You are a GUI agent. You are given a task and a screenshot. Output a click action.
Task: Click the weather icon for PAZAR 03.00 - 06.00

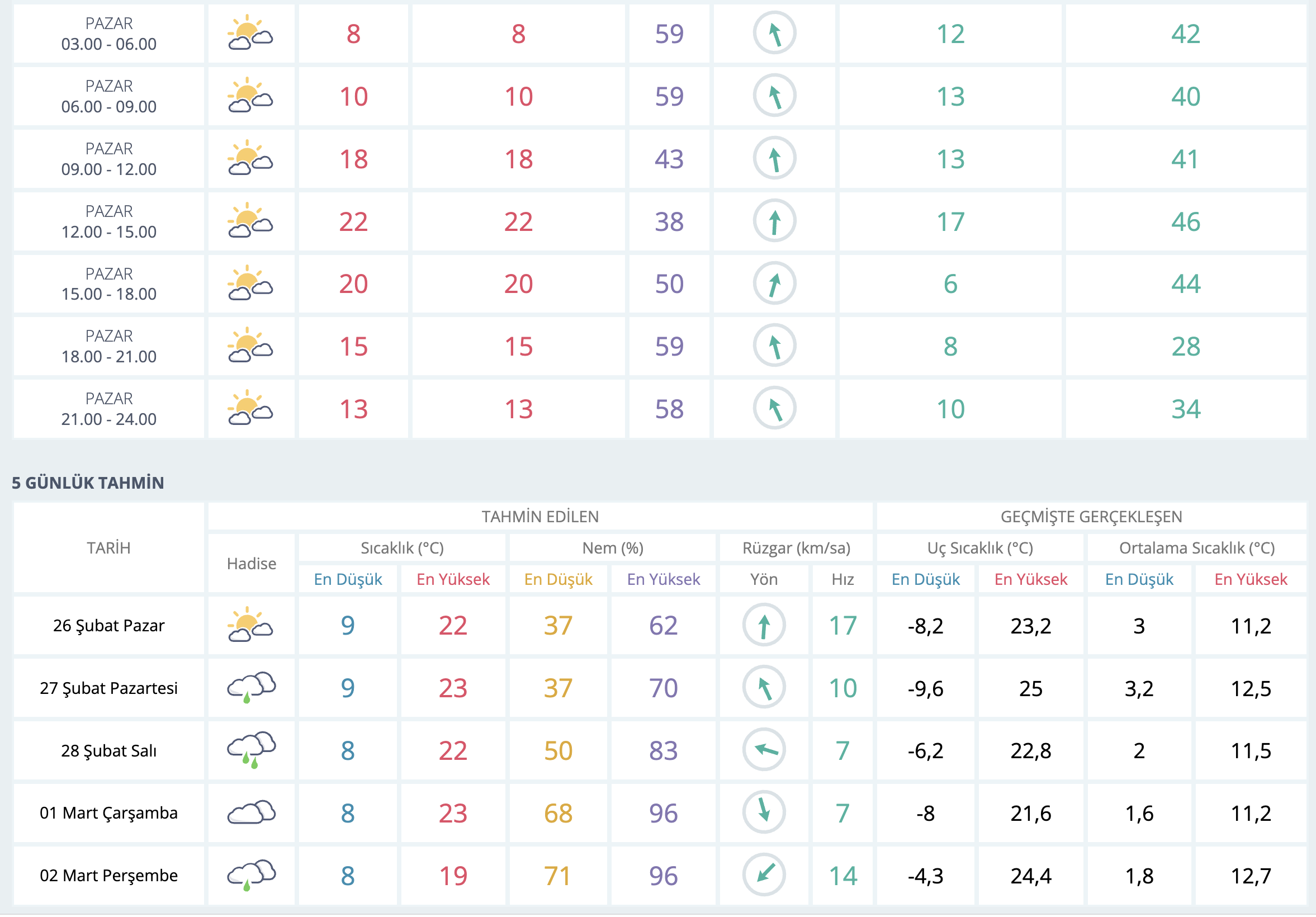click(x=250, y=33)
